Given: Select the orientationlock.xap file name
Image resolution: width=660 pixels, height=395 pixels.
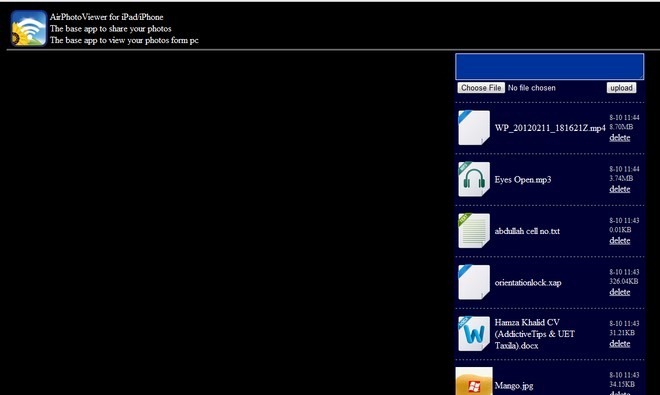Looking at the screenshot, I should click(528, 283).
